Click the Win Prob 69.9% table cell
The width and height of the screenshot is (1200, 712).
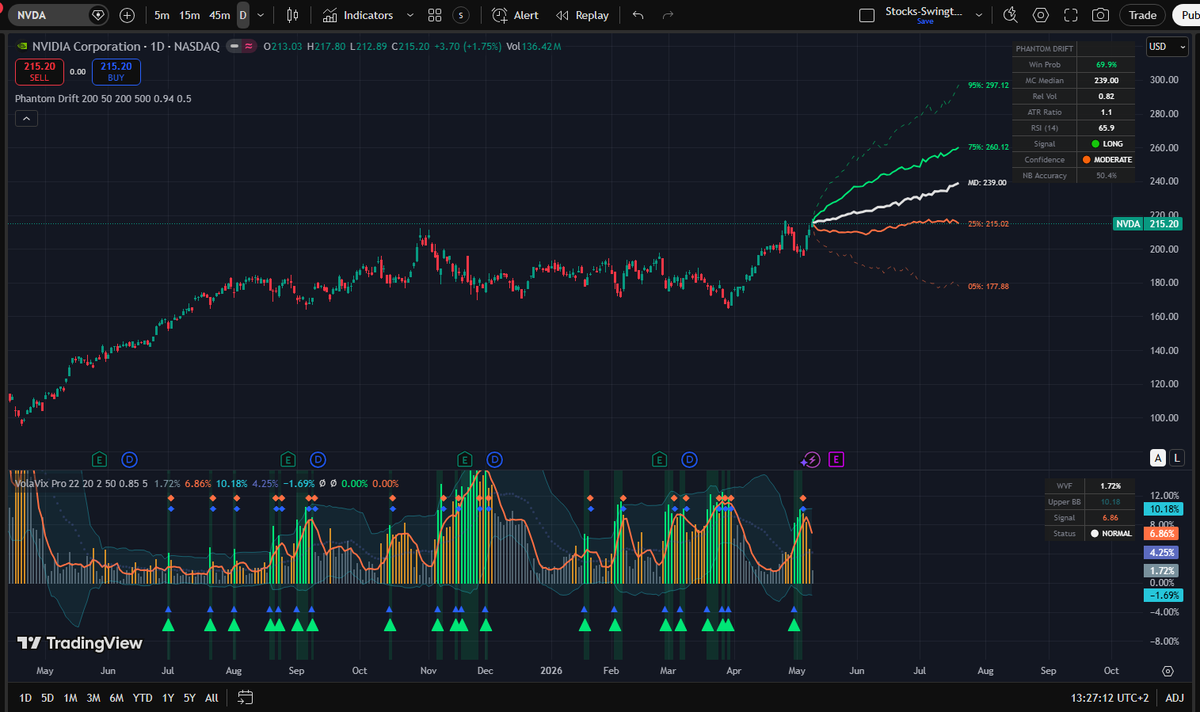click(x=1105, y=64)
